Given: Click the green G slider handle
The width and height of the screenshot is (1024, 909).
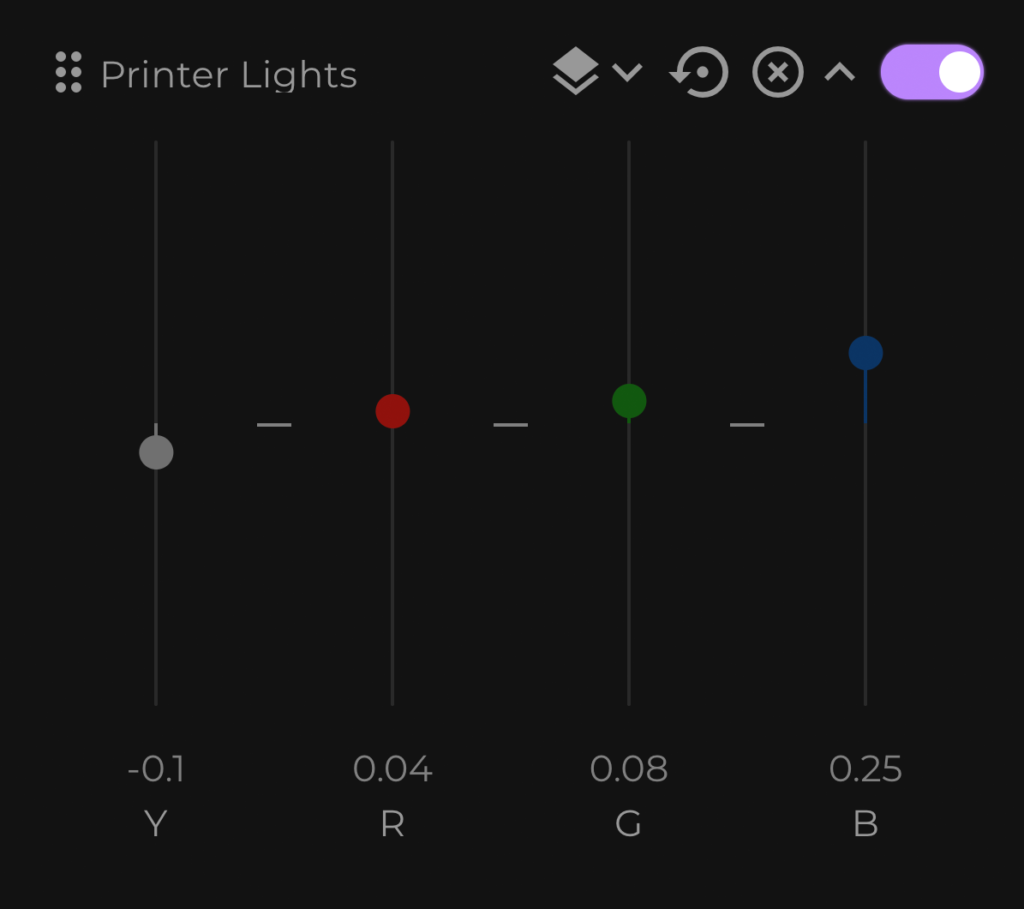Looking at the screenshot, I should point(629,401).
